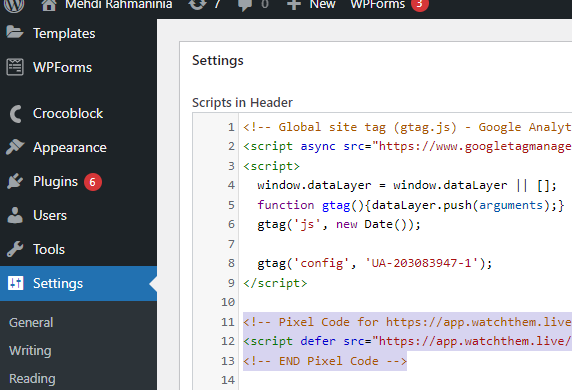Open the Mehdi Rahmaninia site link
The height and width of the screenshot is (390, 572).
119,5
